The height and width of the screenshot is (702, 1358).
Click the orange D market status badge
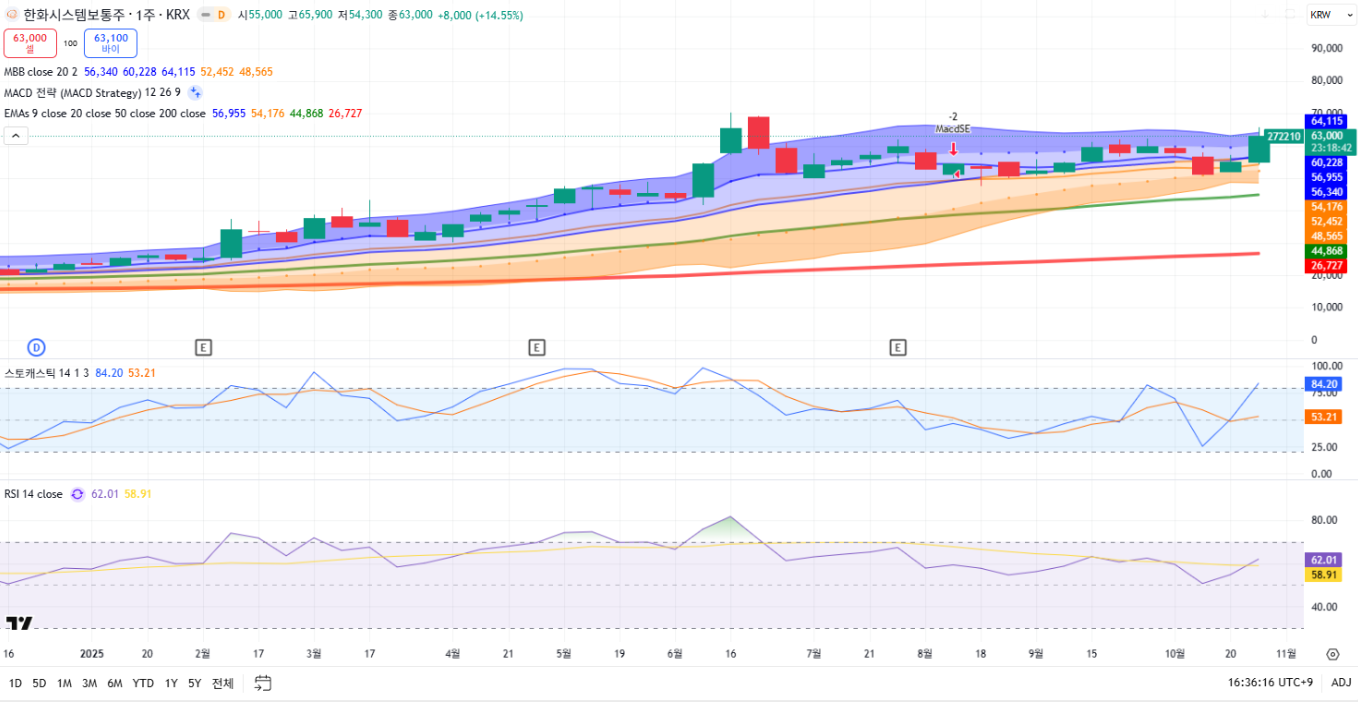[221, 15]
